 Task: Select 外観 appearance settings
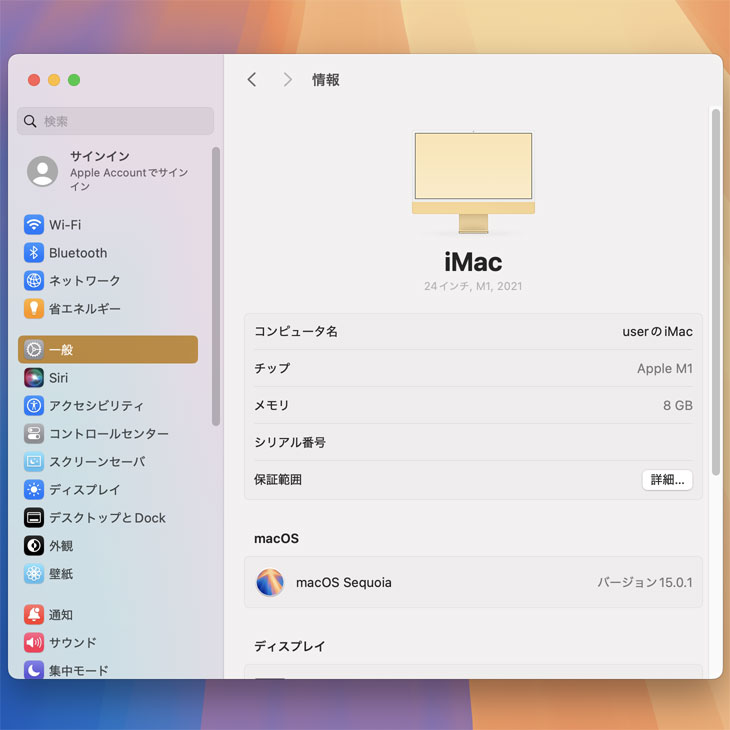point(60,546)
